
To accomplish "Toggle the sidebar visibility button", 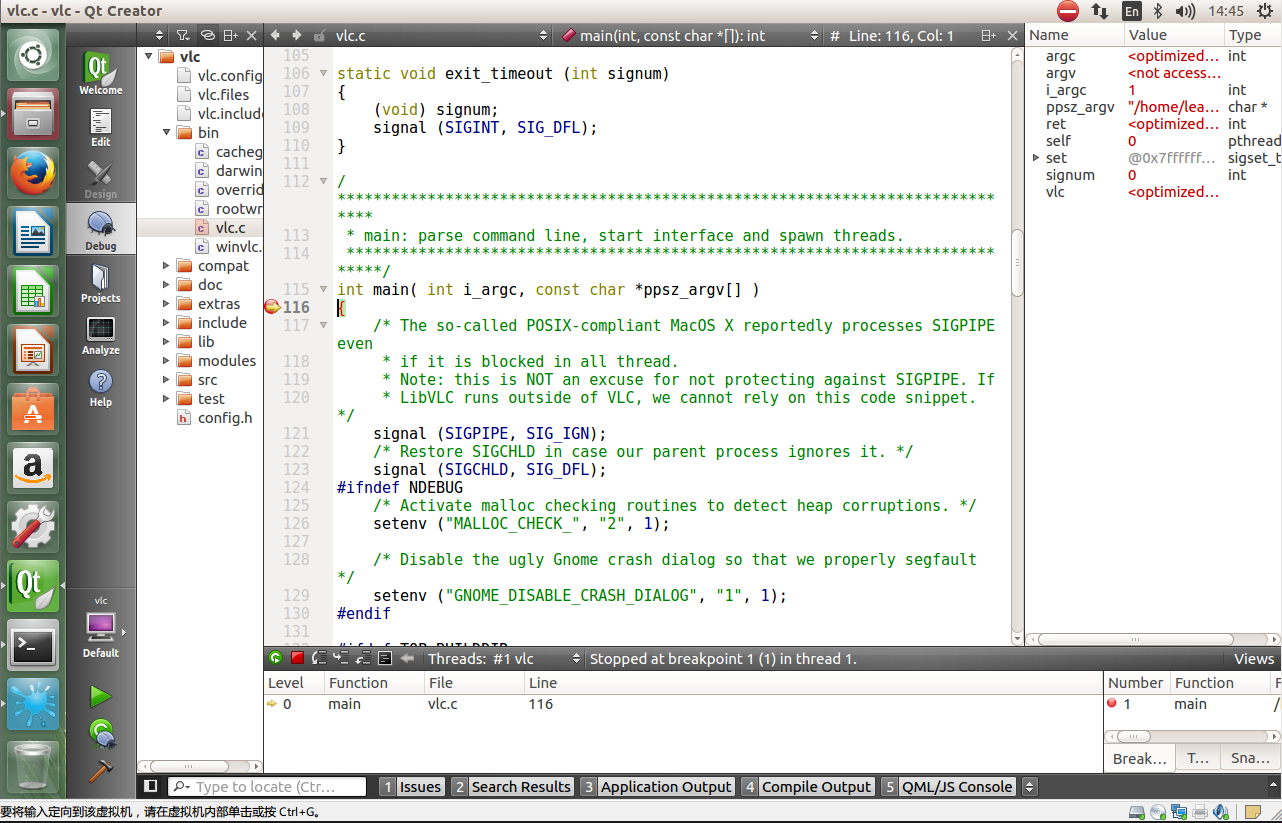I will click(151, 787).
